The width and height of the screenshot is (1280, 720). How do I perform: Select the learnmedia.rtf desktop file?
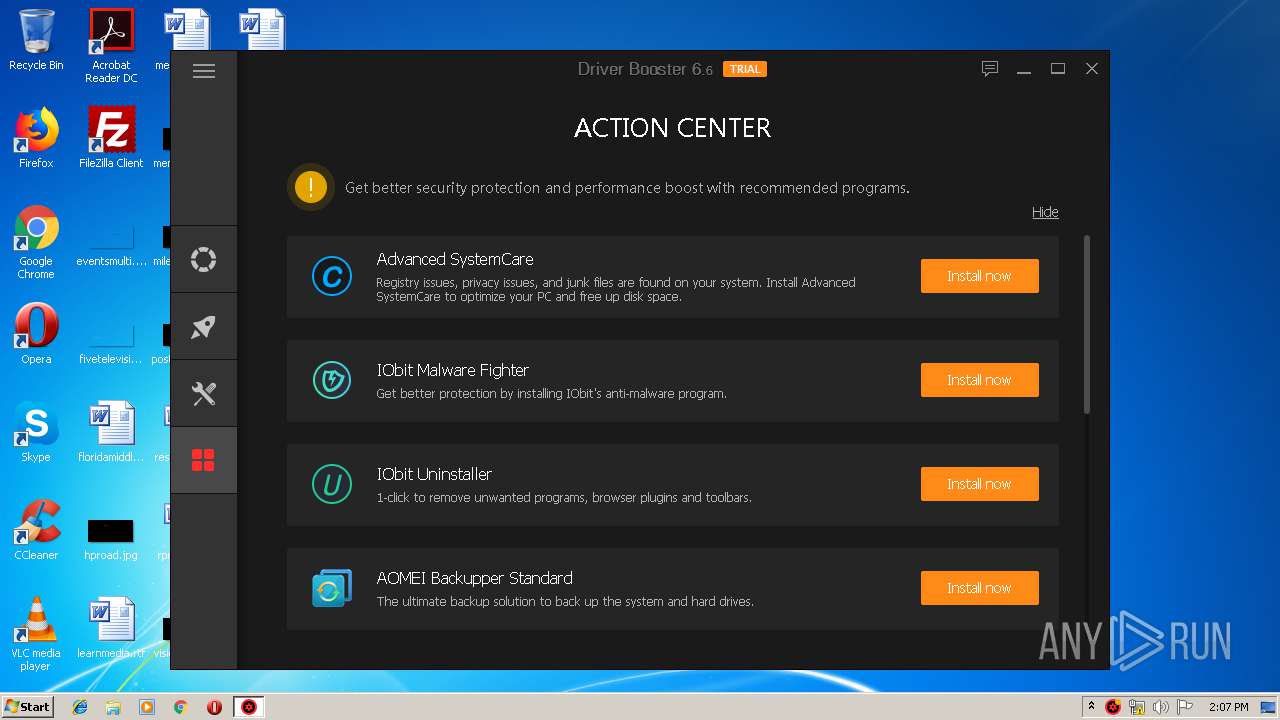[x=111, y=628]
